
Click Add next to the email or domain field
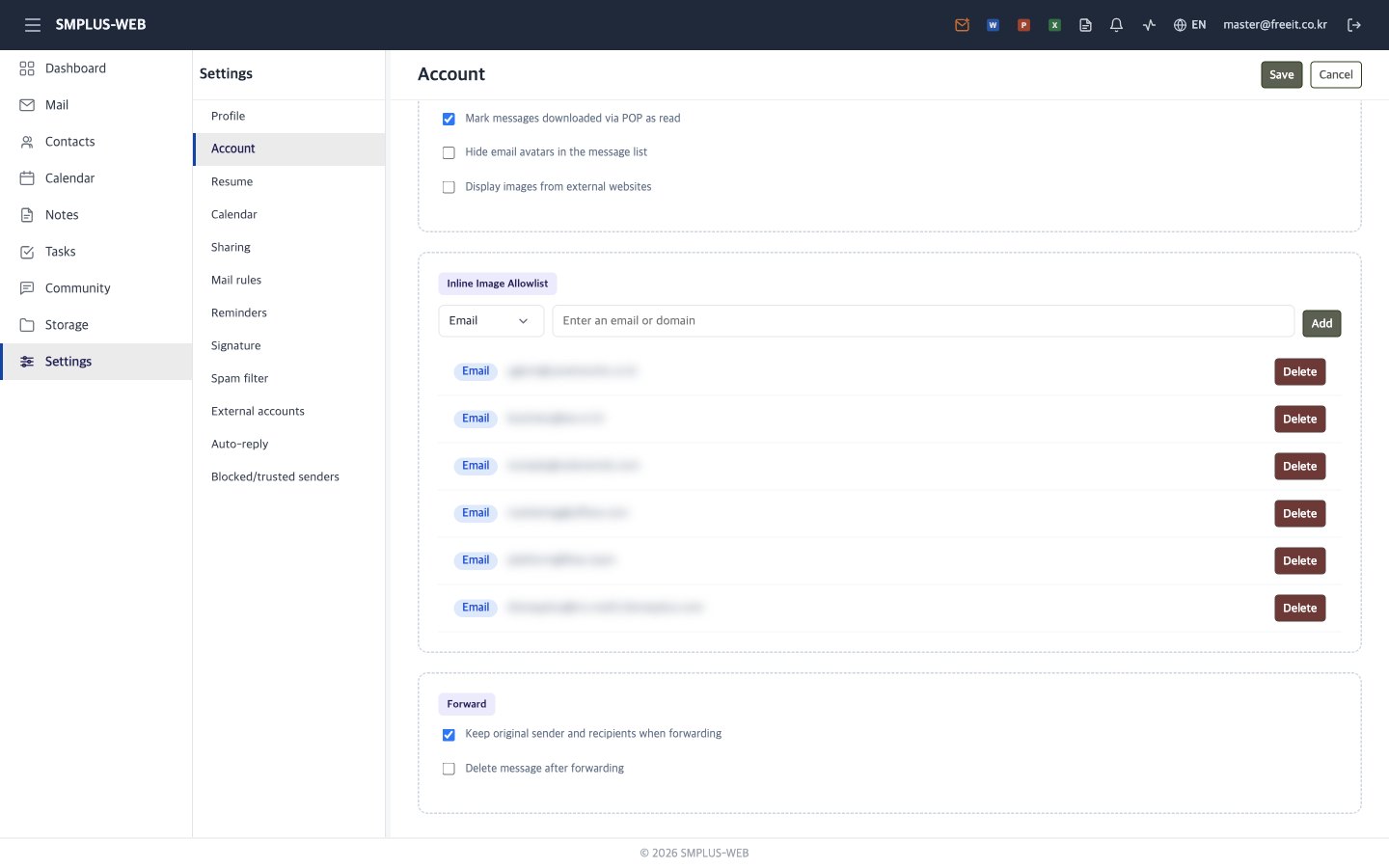(1321, 324)
